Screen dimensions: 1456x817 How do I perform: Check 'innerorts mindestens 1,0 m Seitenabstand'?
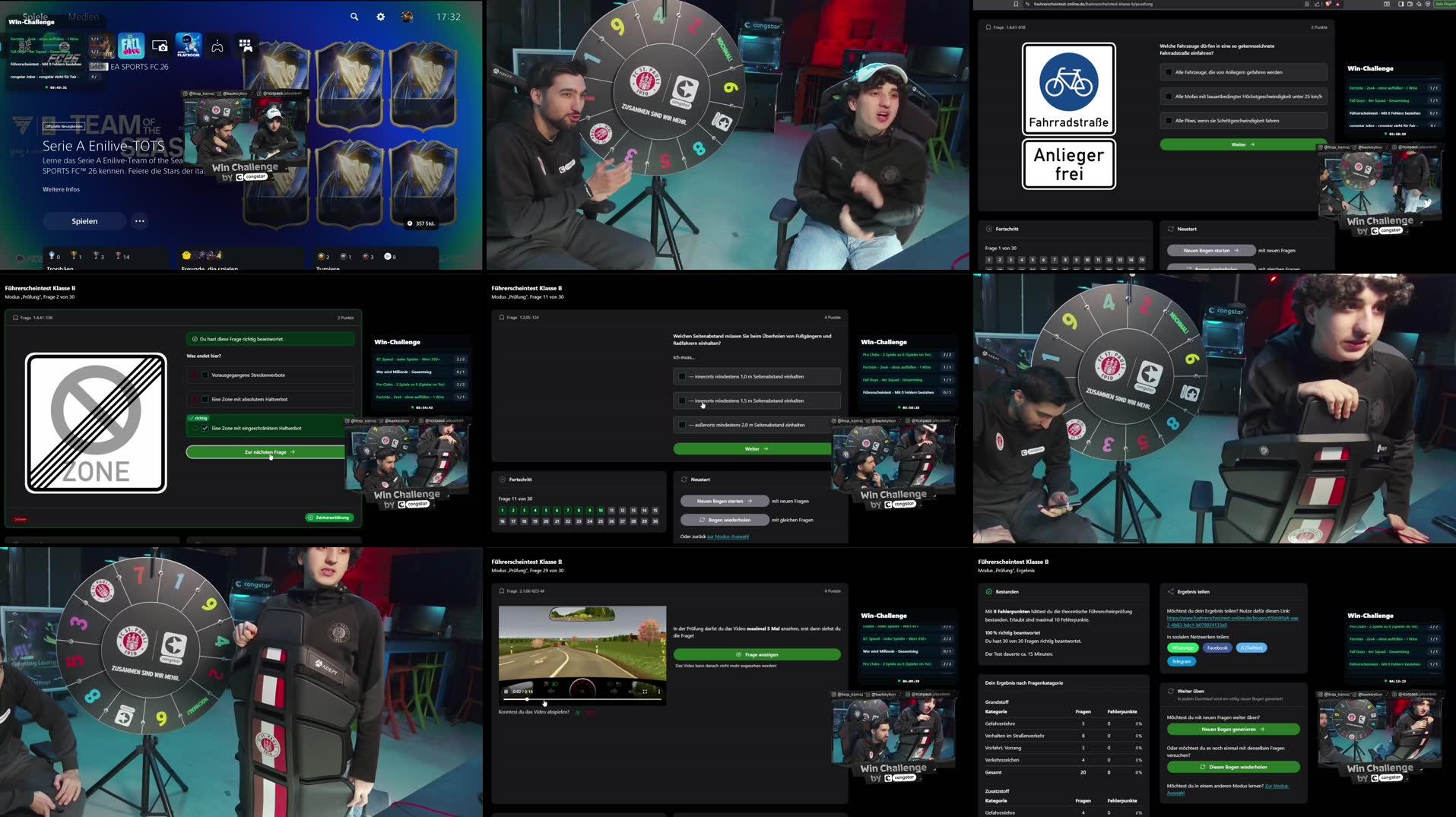coord(757,376)
